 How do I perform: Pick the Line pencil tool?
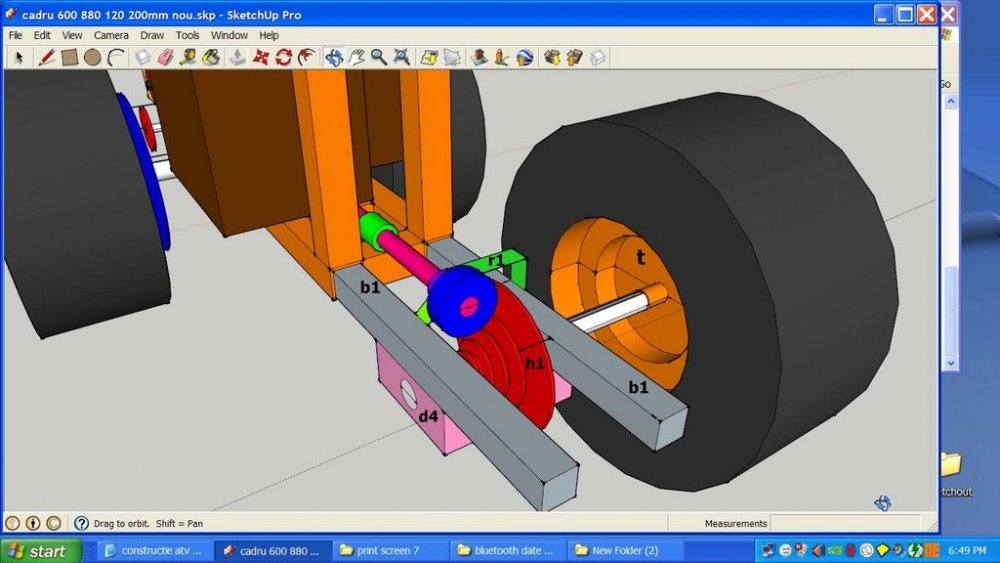(46, 58)
